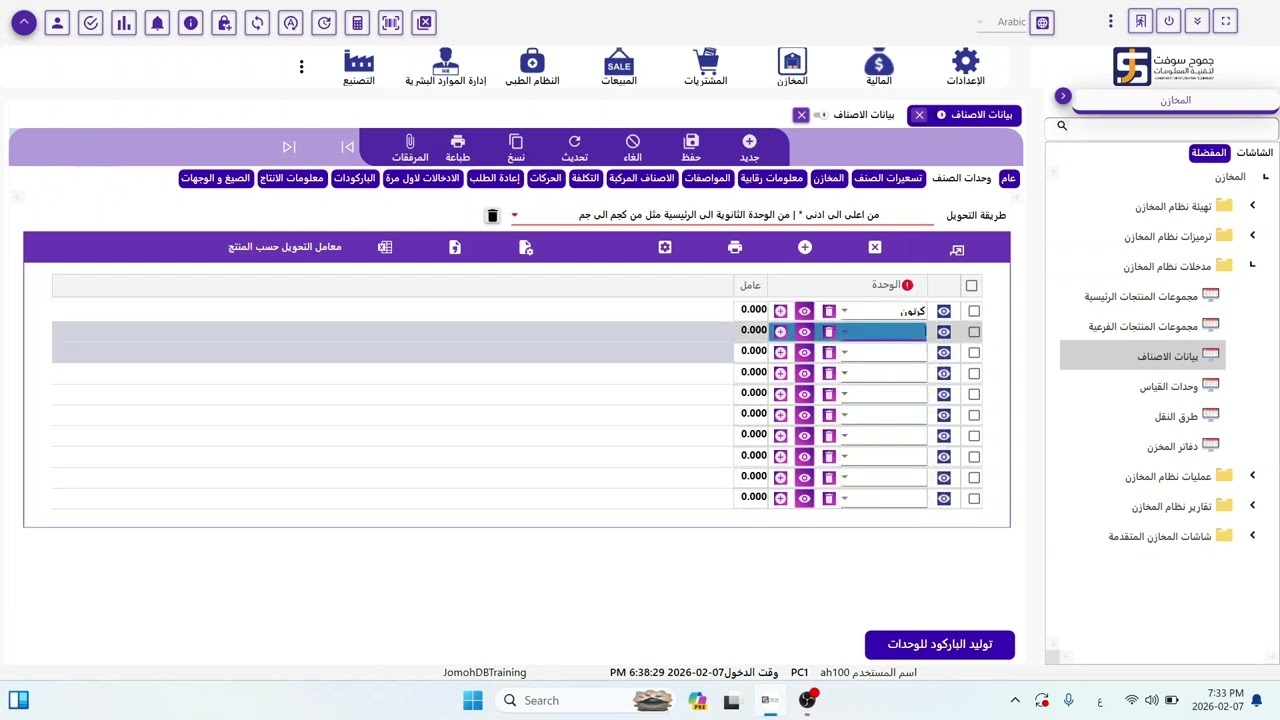This screenshot has width=1280, height=720.
Task: Open وحدات القياس in sidebar tree
Action: [1168, 386]
